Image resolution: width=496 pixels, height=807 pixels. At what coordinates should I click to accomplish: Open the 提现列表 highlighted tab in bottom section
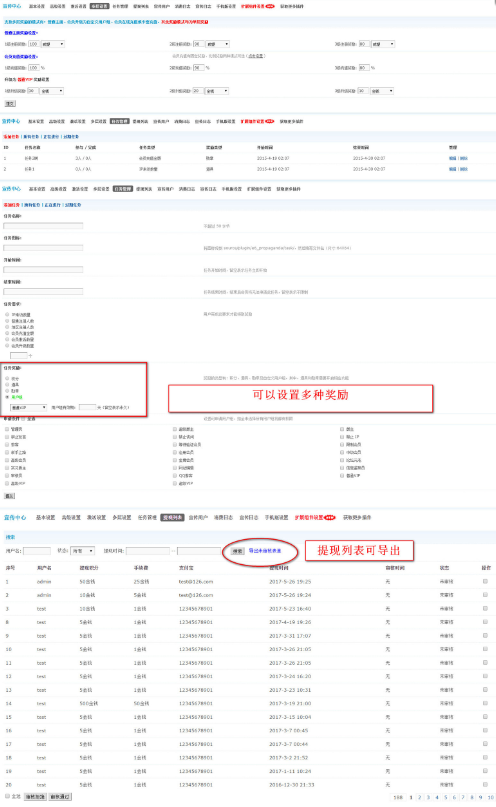[172, 517]
